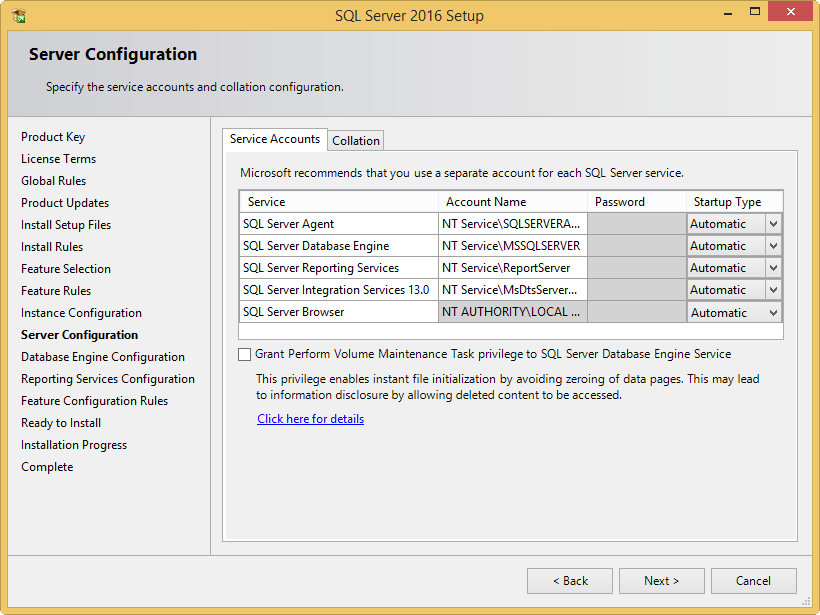
Task: Click Instance Configuration step in sidebar
Action: click(x=81, y=313)
